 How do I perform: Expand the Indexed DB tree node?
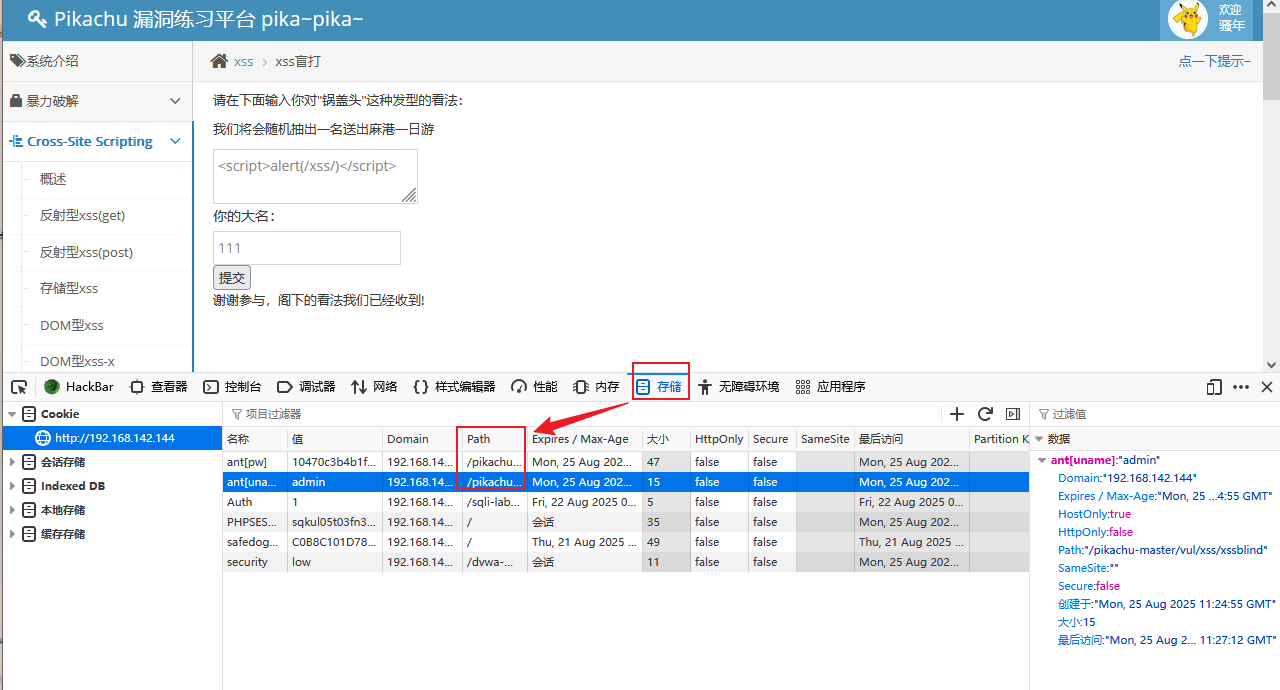[x=12, y=486]
